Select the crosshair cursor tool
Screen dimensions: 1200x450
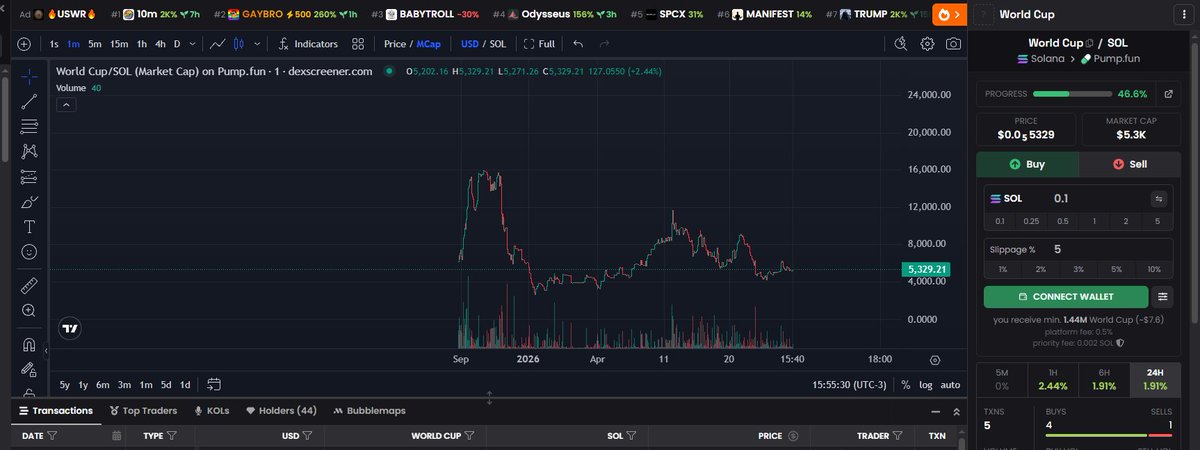(29, 77)
